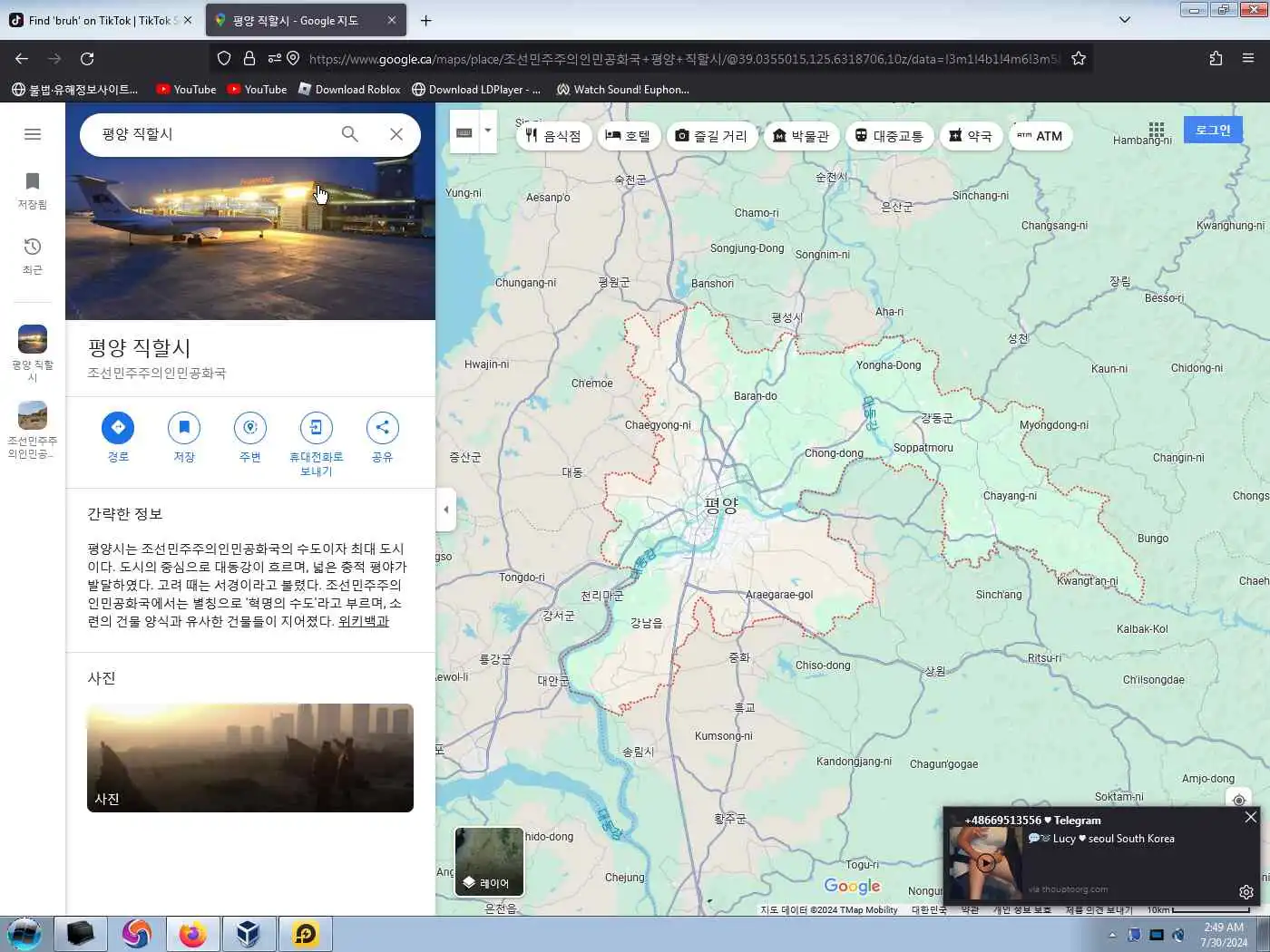Image resolution: width=1270 pixels, height=952 pixels.
Task: Open Firefox from the taskbar
Action: click(192, 934)
